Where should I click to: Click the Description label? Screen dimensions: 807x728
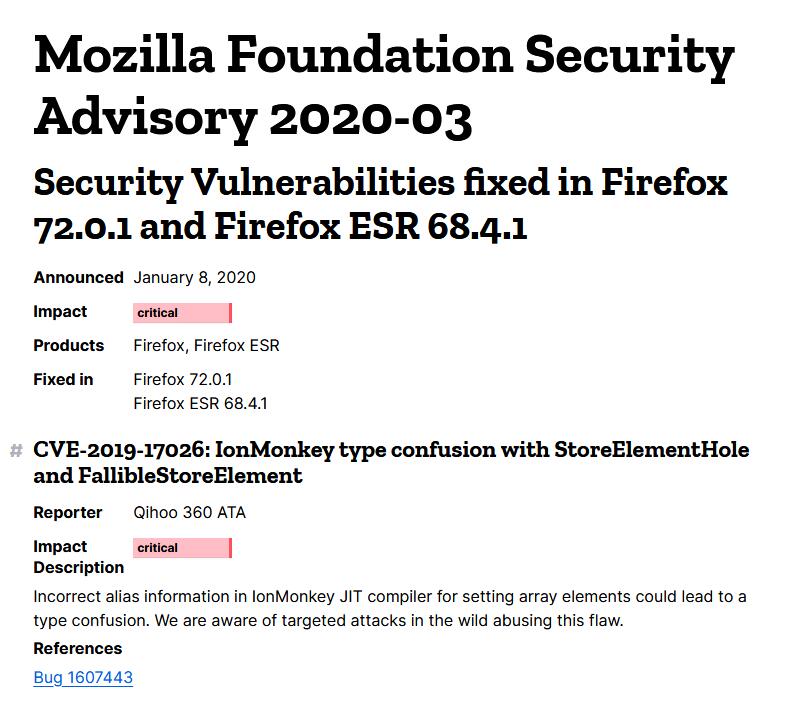coord(78,568)
